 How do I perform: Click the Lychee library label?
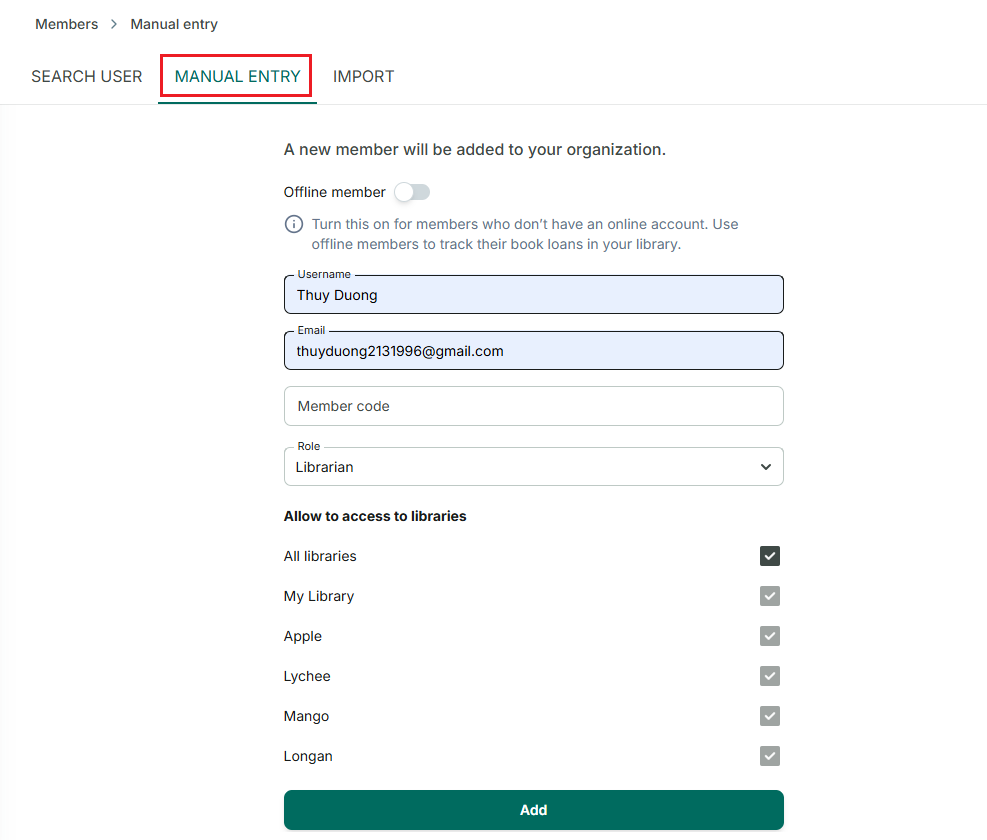pyautogui.click(x=307, y=676)
